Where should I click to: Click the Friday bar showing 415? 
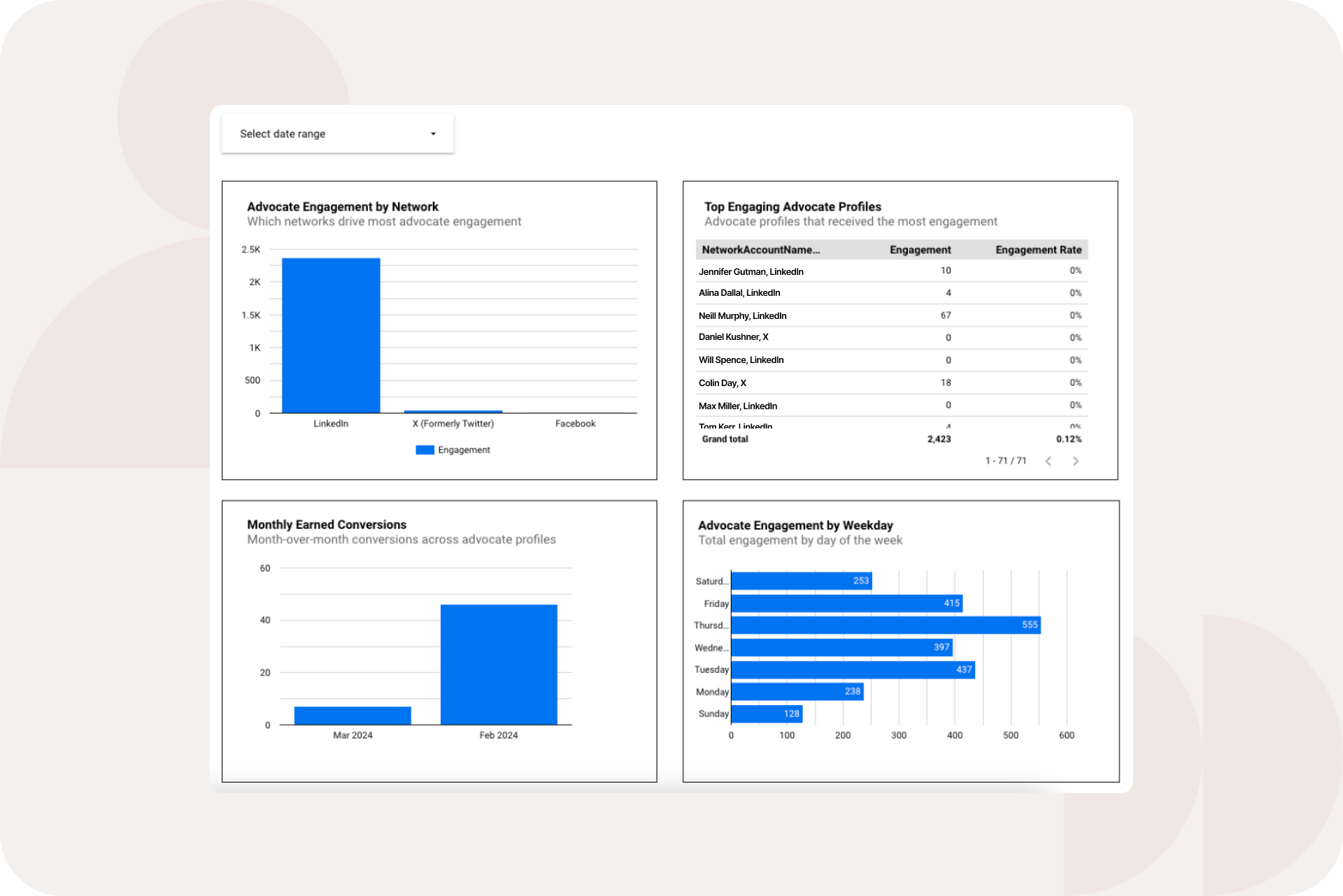[846, 603]
